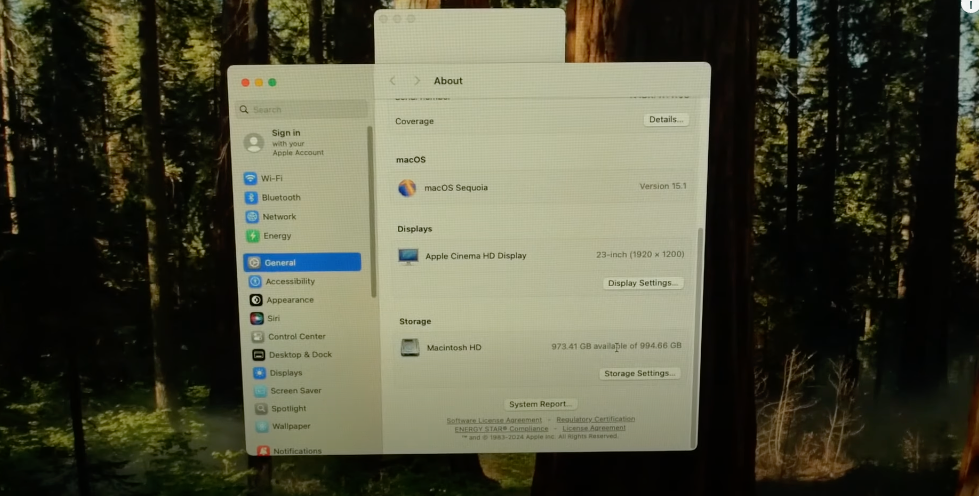Click the Accessibility icon in sidebar
This screenshot has width=979, height=496.
coord(255,281)
